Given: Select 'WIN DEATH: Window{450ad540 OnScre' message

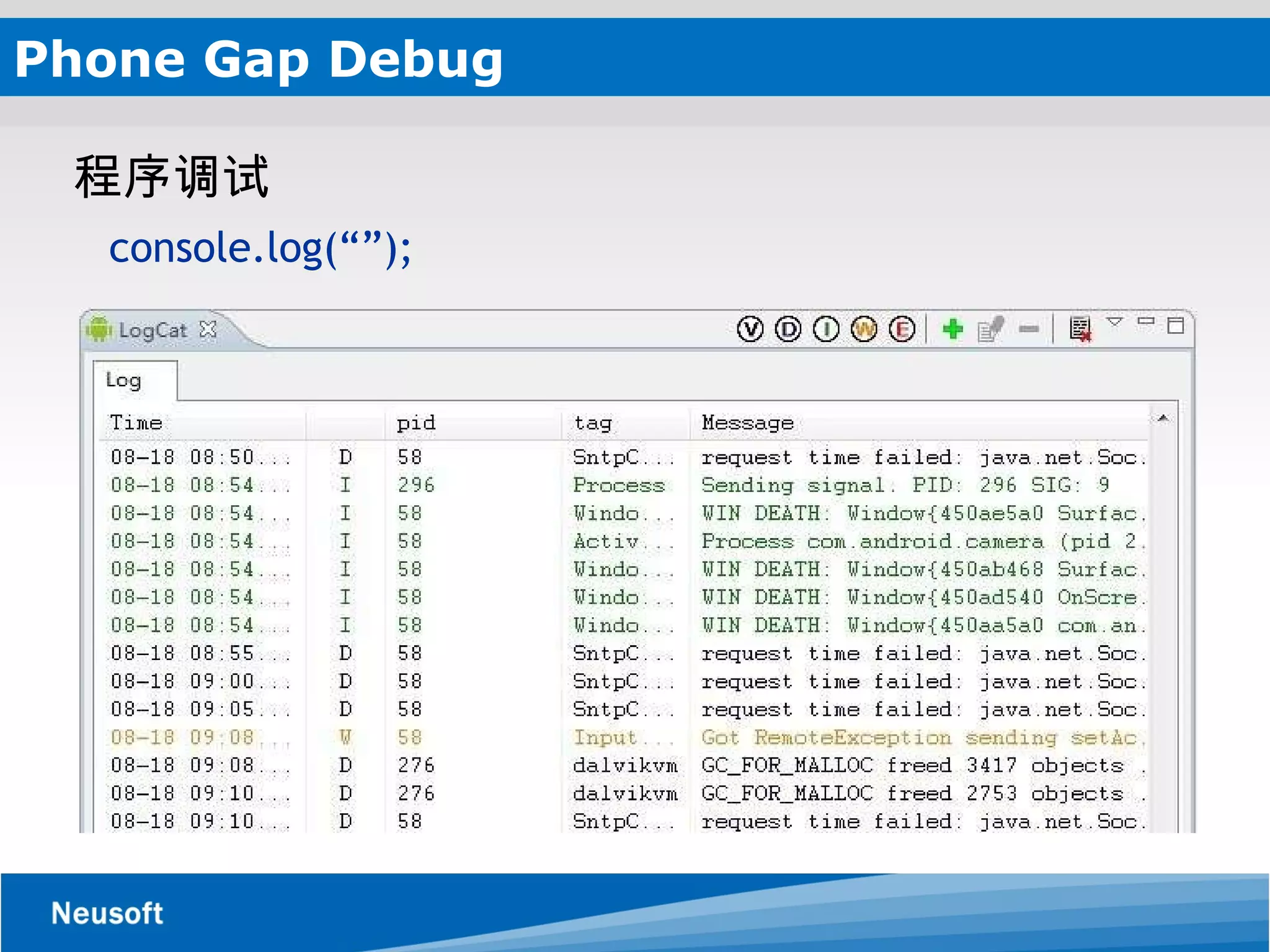Looking at the screenshot, I should click(924, 597).
